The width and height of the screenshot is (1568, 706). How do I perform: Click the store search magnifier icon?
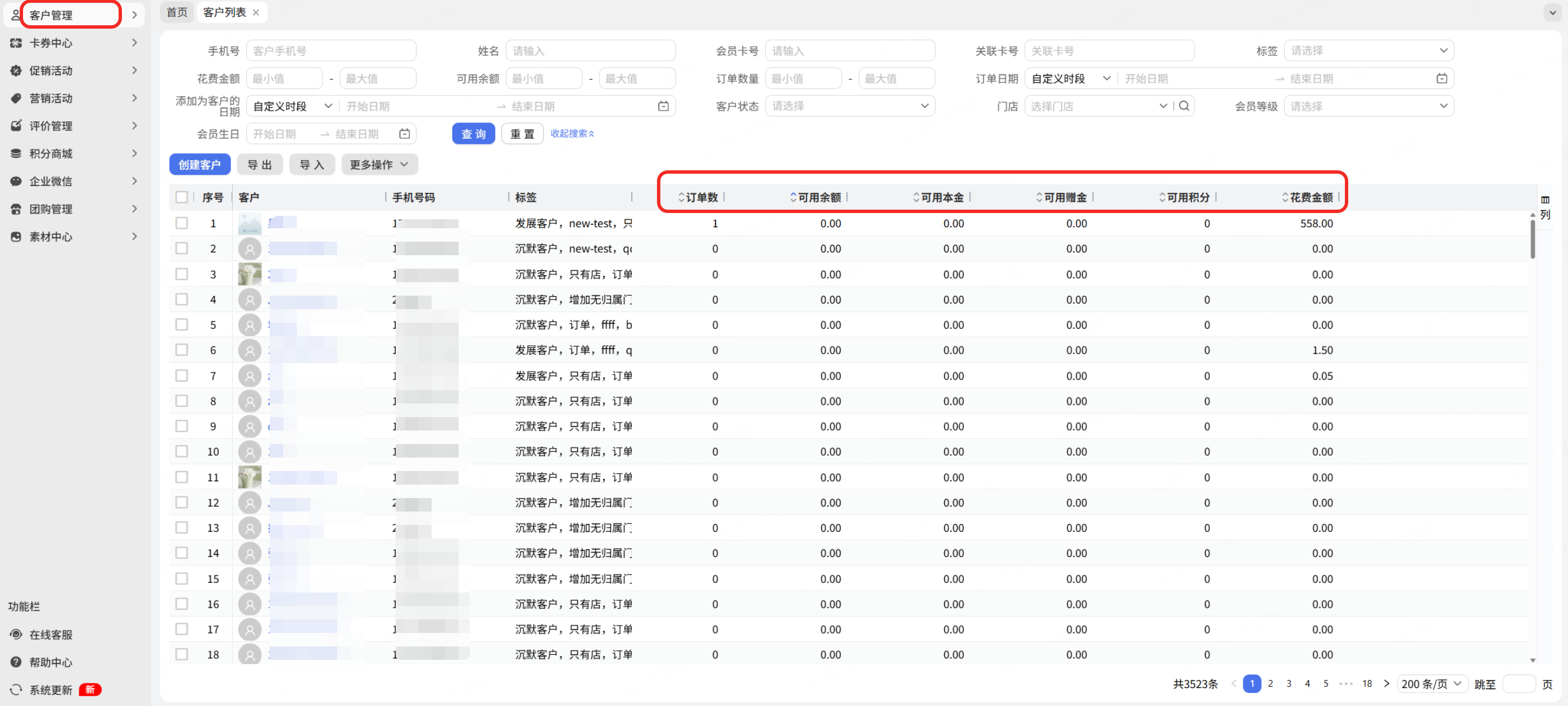(x=1183, y=106)
